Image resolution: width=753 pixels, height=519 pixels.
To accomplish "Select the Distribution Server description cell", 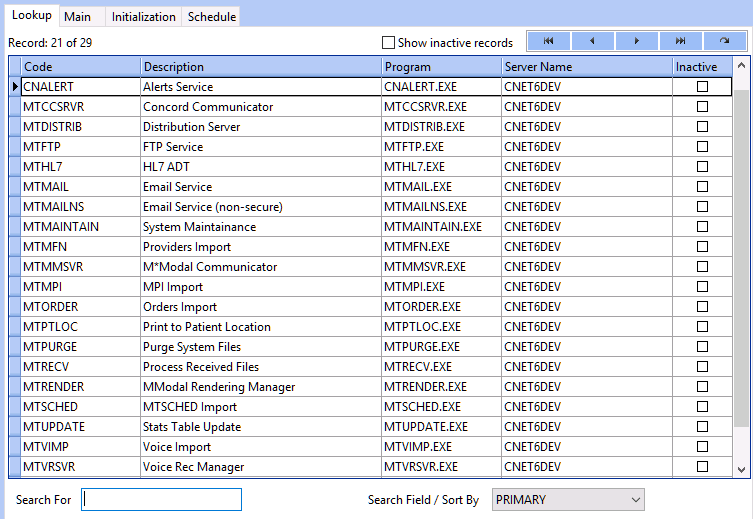I will click(x=261, y=127).
